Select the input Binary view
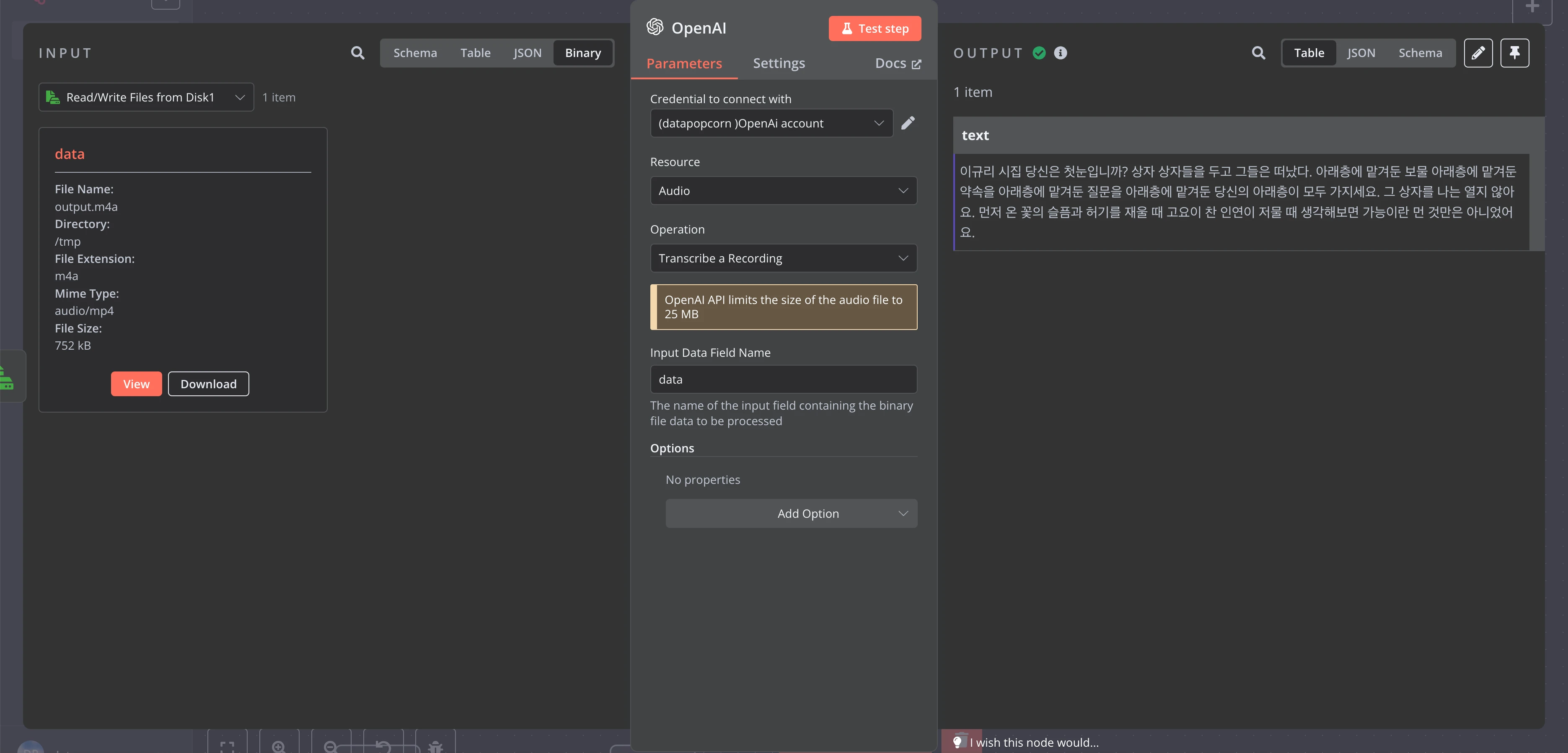This screenshot has height=753, width=1568. tap(582, 53)
